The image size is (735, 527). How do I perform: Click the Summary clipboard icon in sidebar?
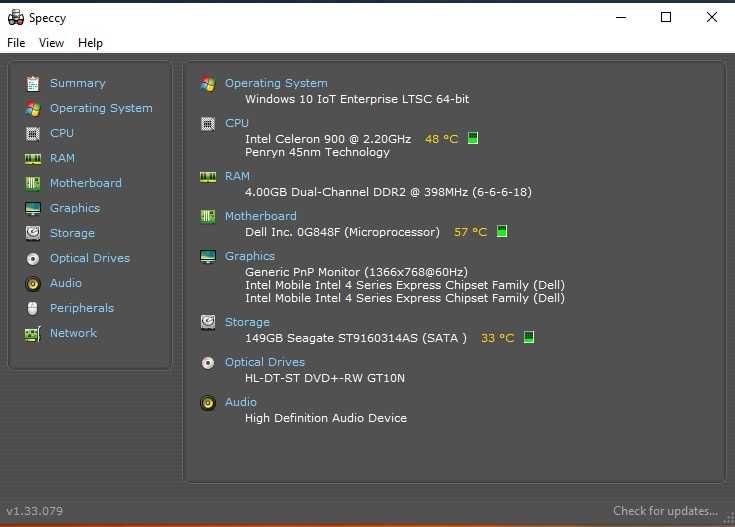[33, 83]
